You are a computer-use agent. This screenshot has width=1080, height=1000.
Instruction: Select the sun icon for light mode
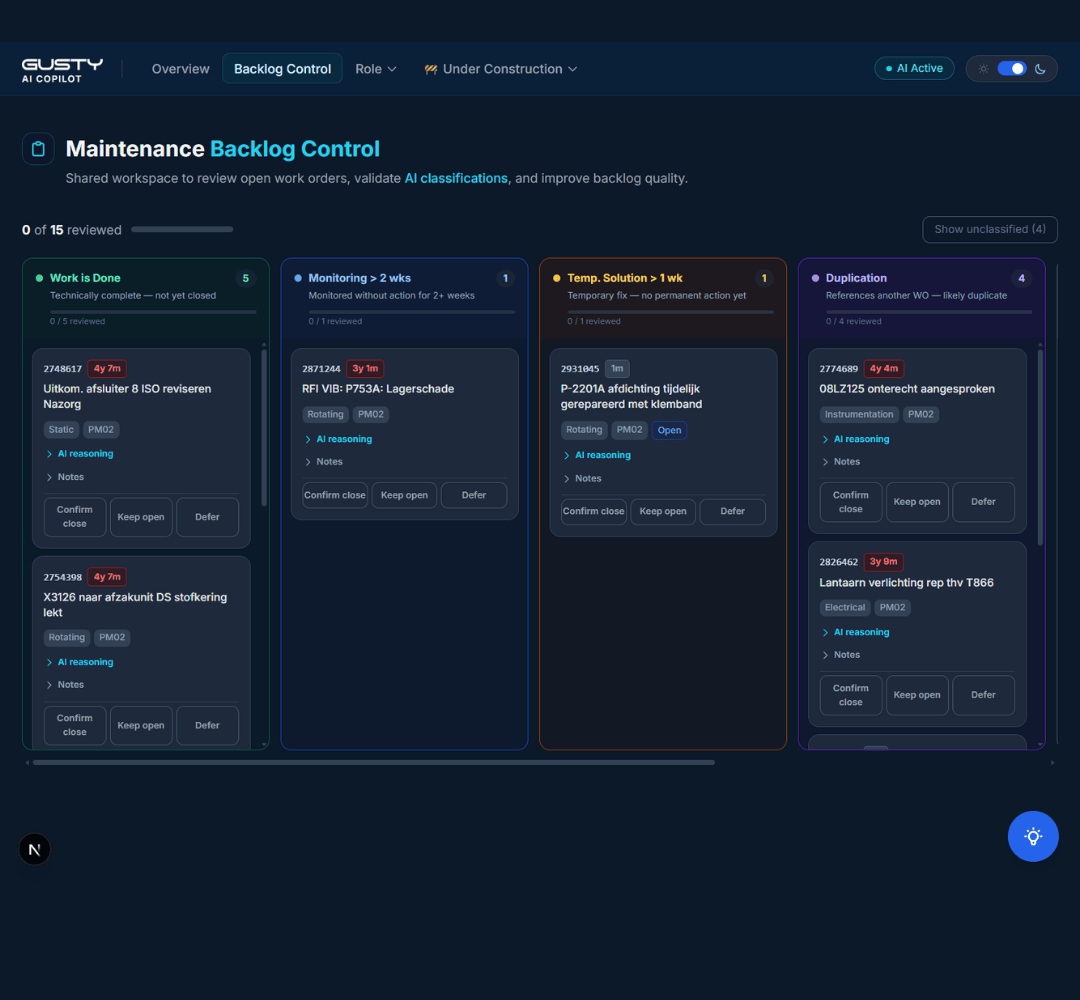[983, 68]
